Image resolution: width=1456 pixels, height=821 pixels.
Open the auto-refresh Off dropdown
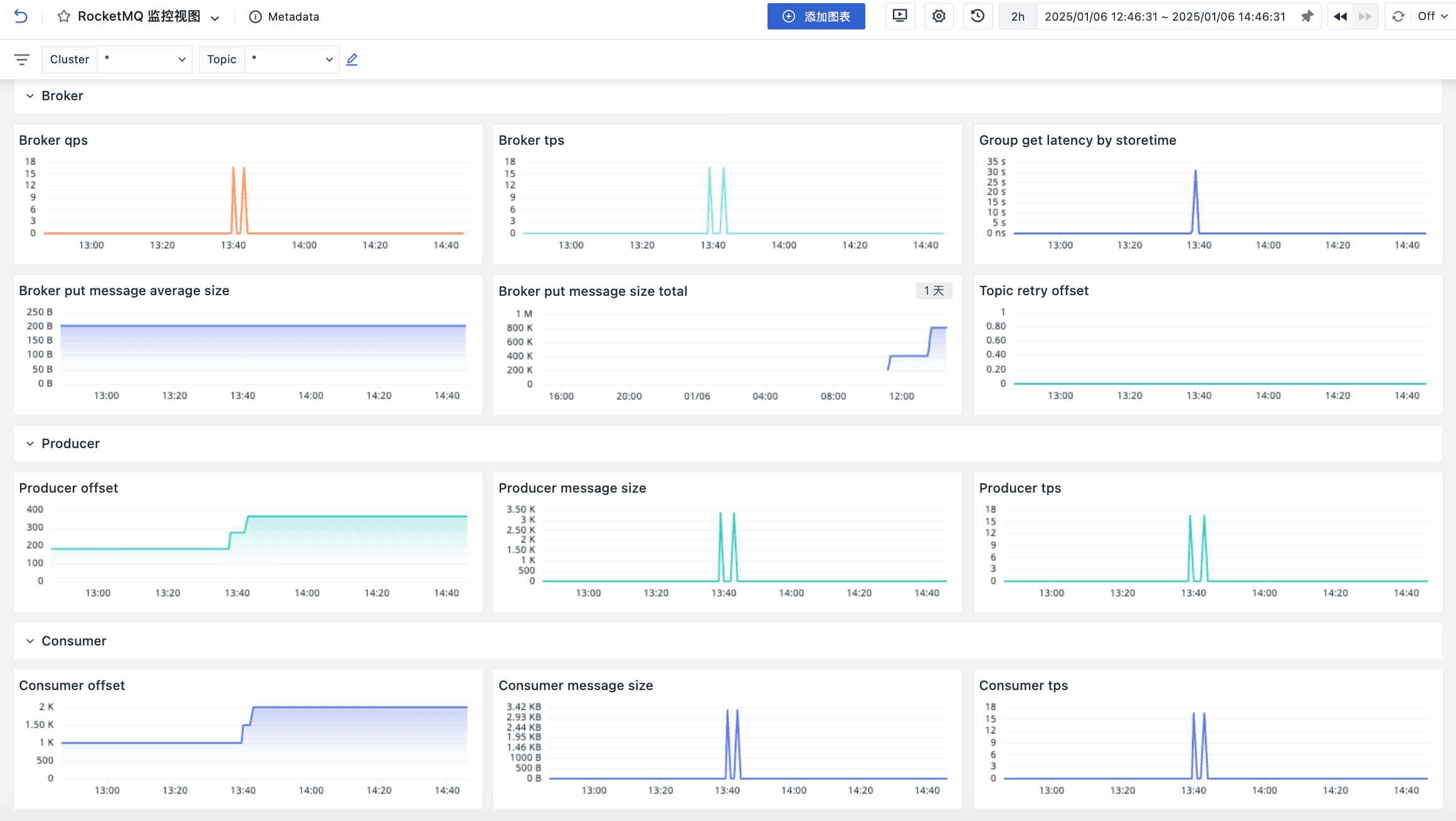pyautogui.click(x=1431, y=16)
